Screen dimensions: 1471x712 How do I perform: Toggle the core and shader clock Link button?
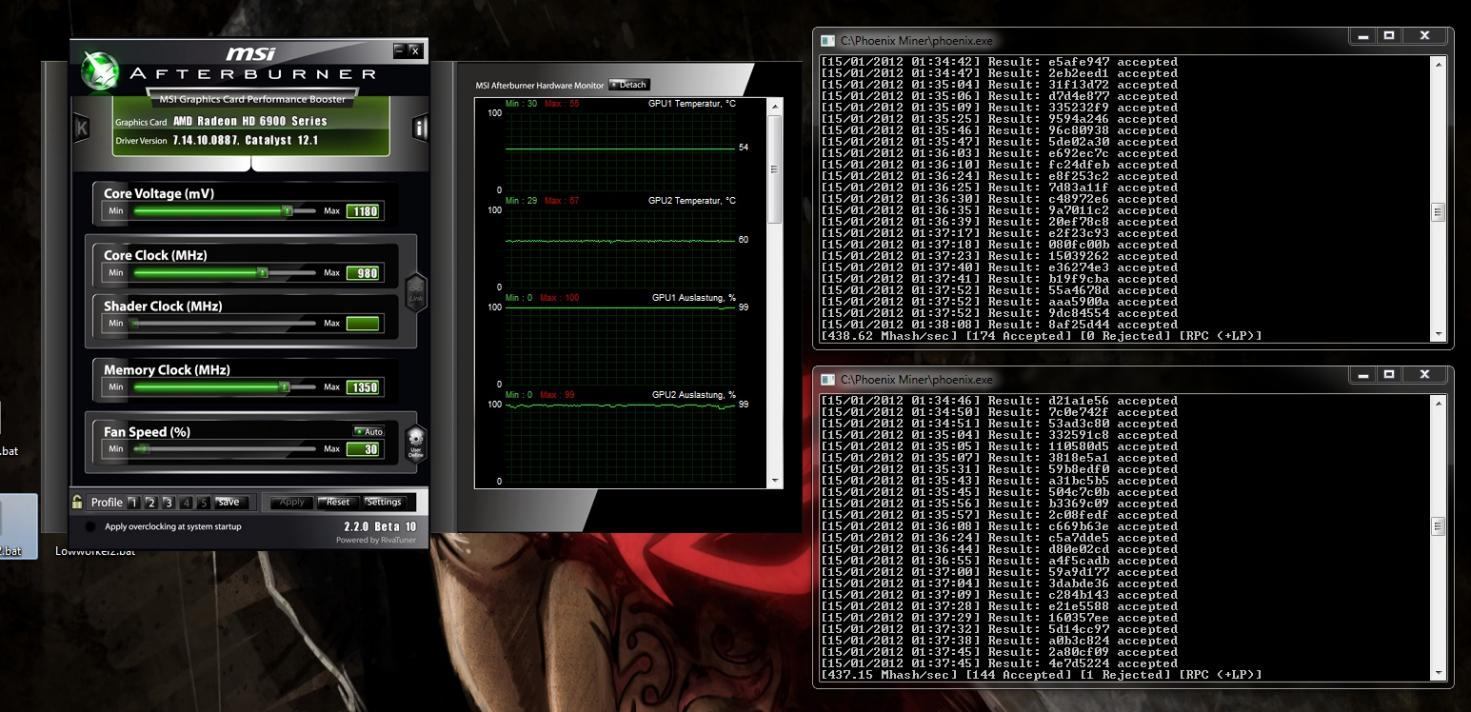(x=416, y=294)
